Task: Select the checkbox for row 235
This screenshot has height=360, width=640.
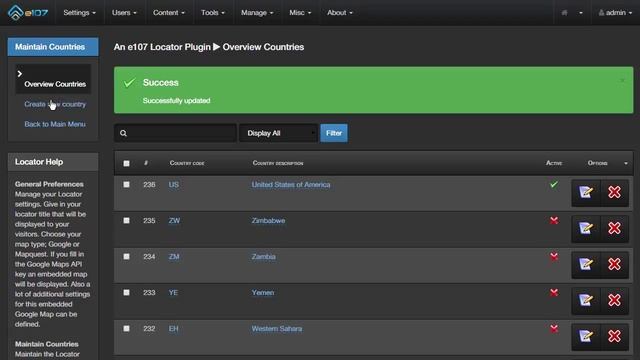Action: coord(127,220)
